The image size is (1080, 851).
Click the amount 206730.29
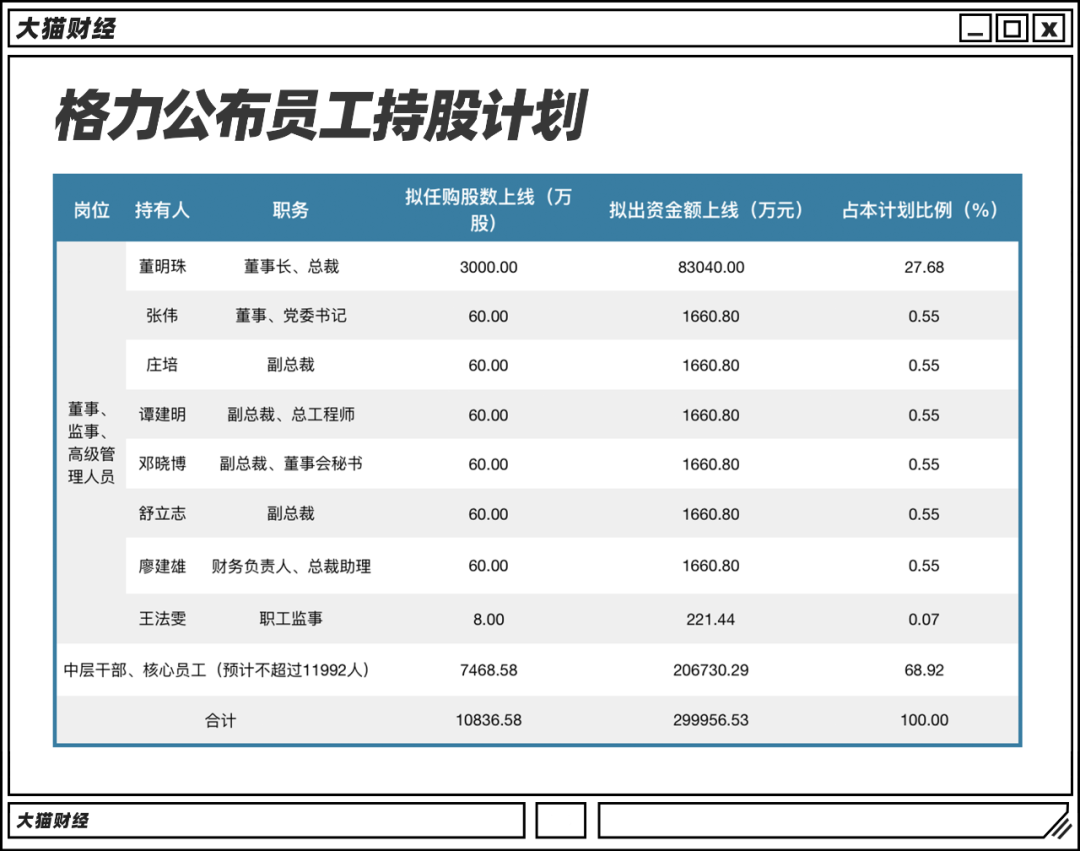(711, 670)
